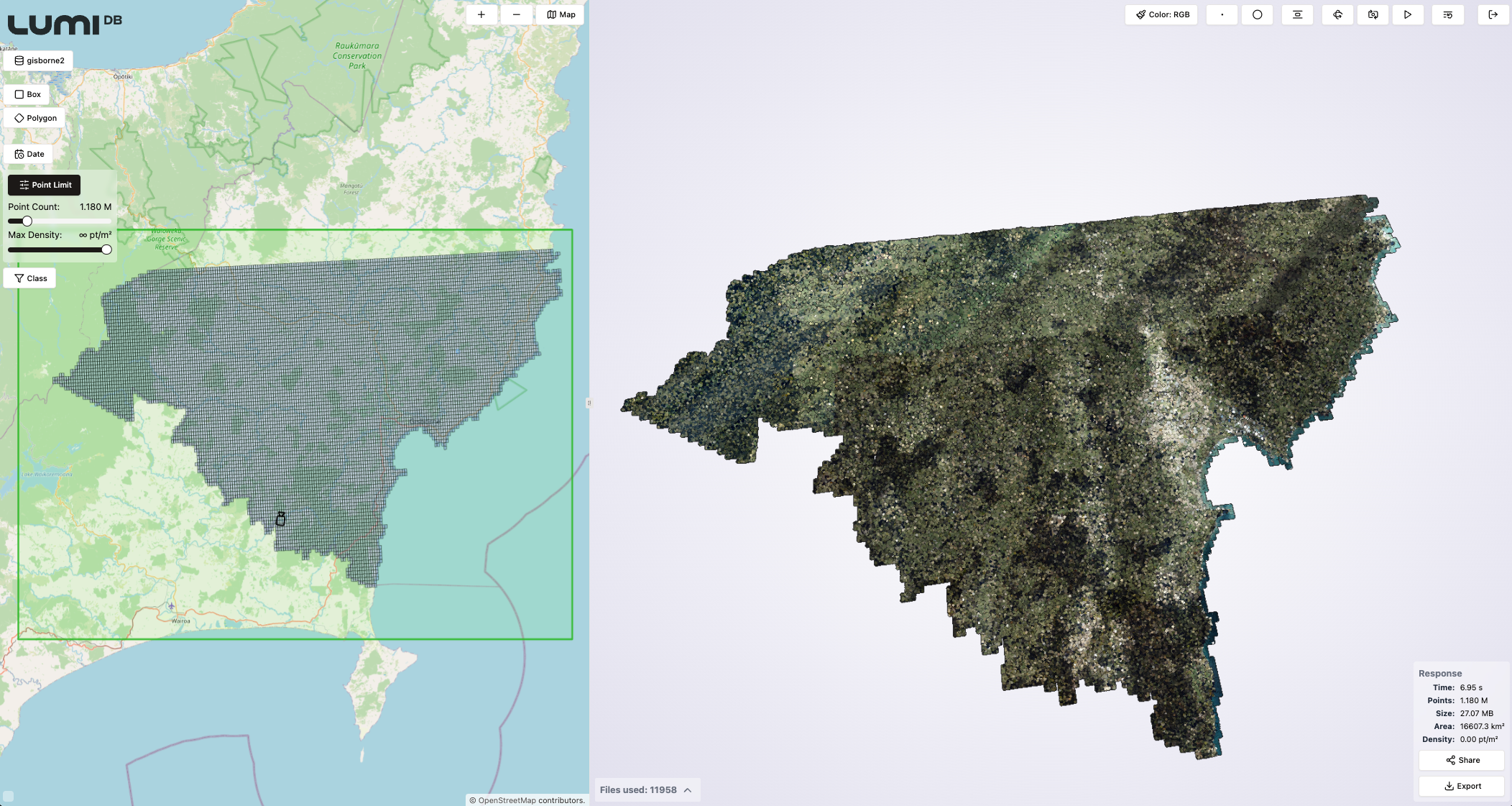Zoom out the map with minus button
The image size is (1512, 806).
(x=516, y=14)
